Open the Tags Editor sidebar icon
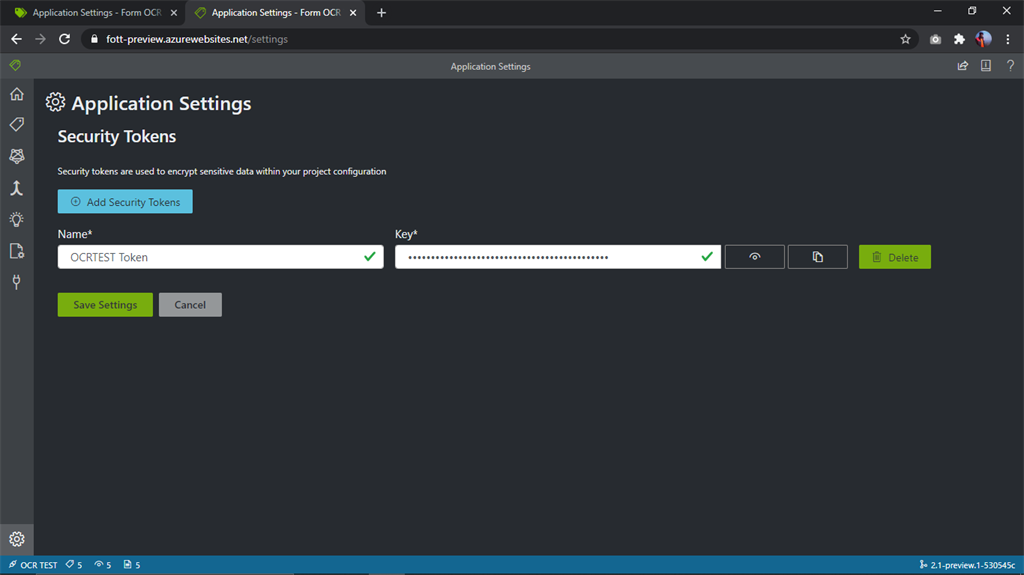Image resolution: width=1024 pixels, height=575 pixels. point(16,124)
